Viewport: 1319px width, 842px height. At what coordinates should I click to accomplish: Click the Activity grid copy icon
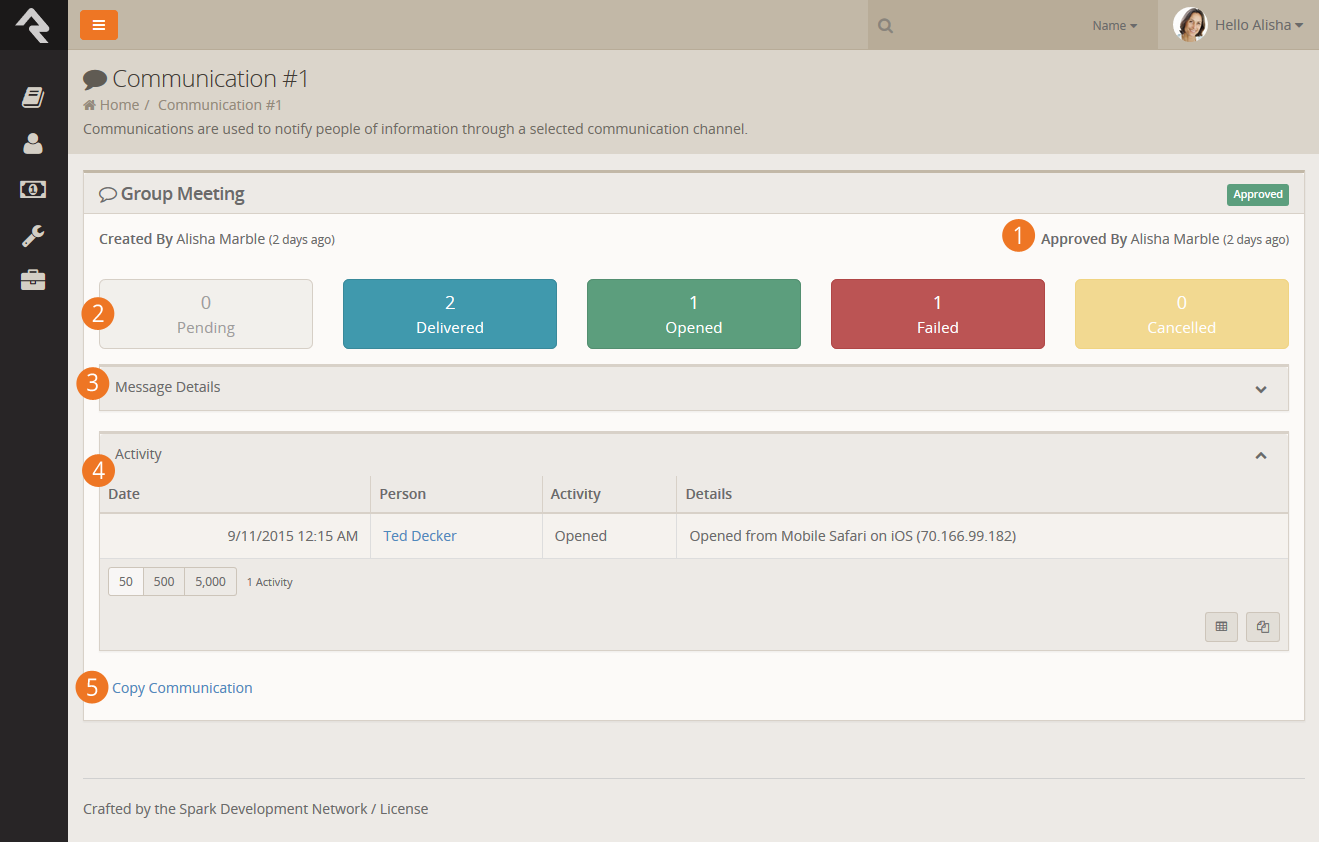(1263, 627)
